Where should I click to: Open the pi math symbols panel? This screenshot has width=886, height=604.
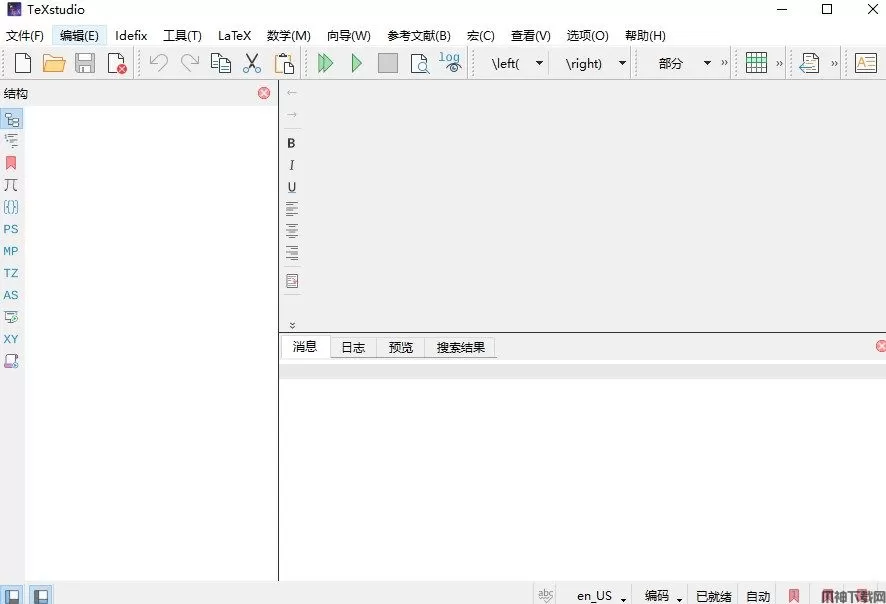pyautogui.click(x=11, y=185)
